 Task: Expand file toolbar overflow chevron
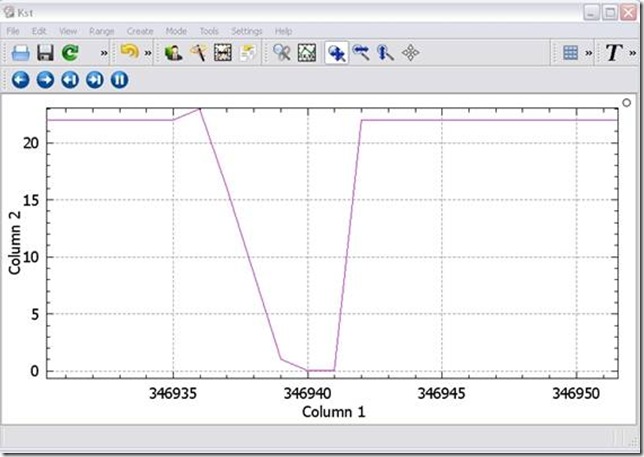pos(104,53)
